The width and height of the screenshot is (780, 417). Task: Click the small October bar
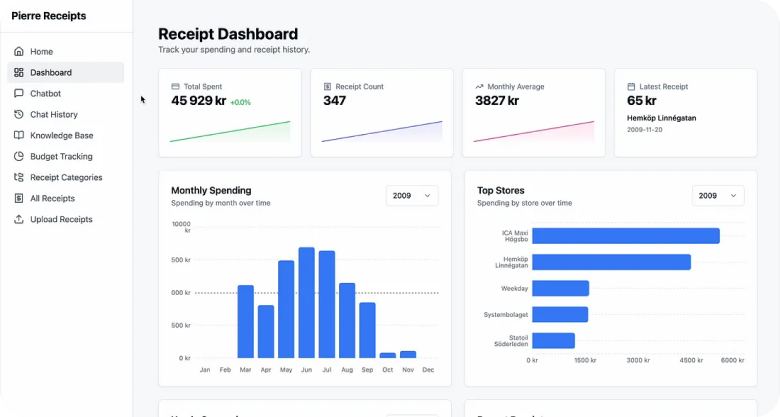pos(388,355)
